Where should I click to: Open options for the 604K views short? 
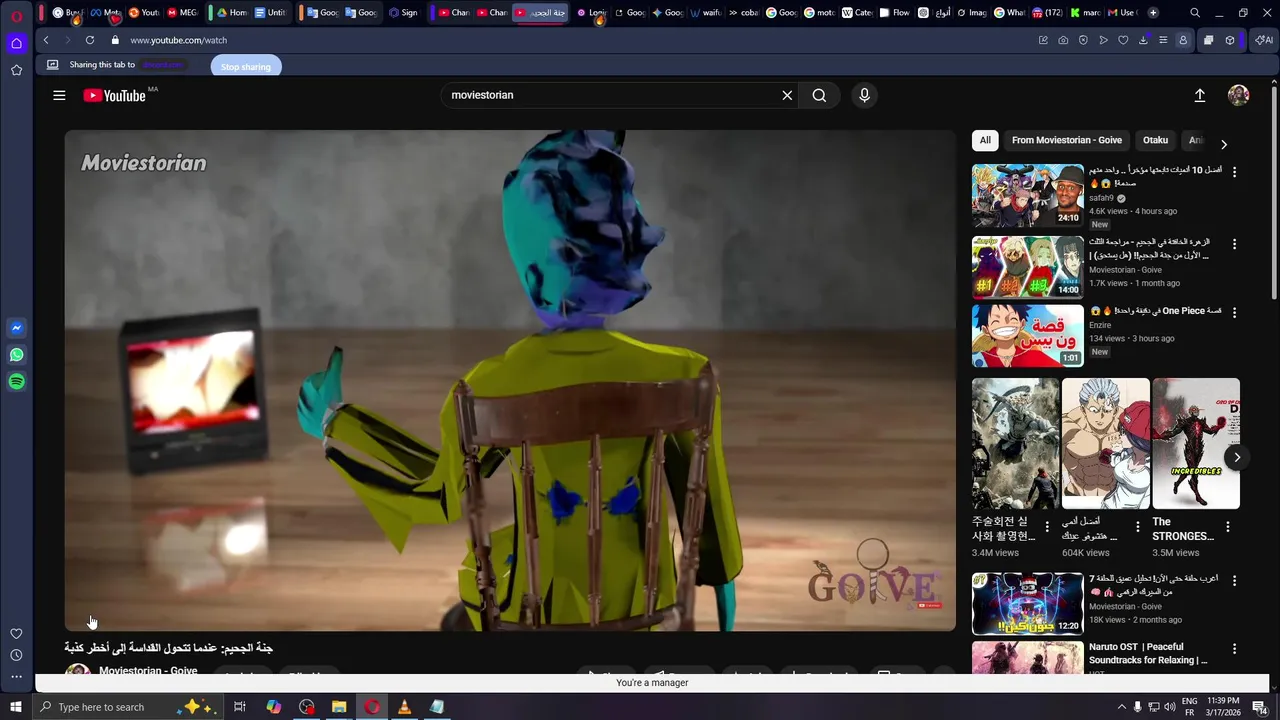[x=1137, y=526]
